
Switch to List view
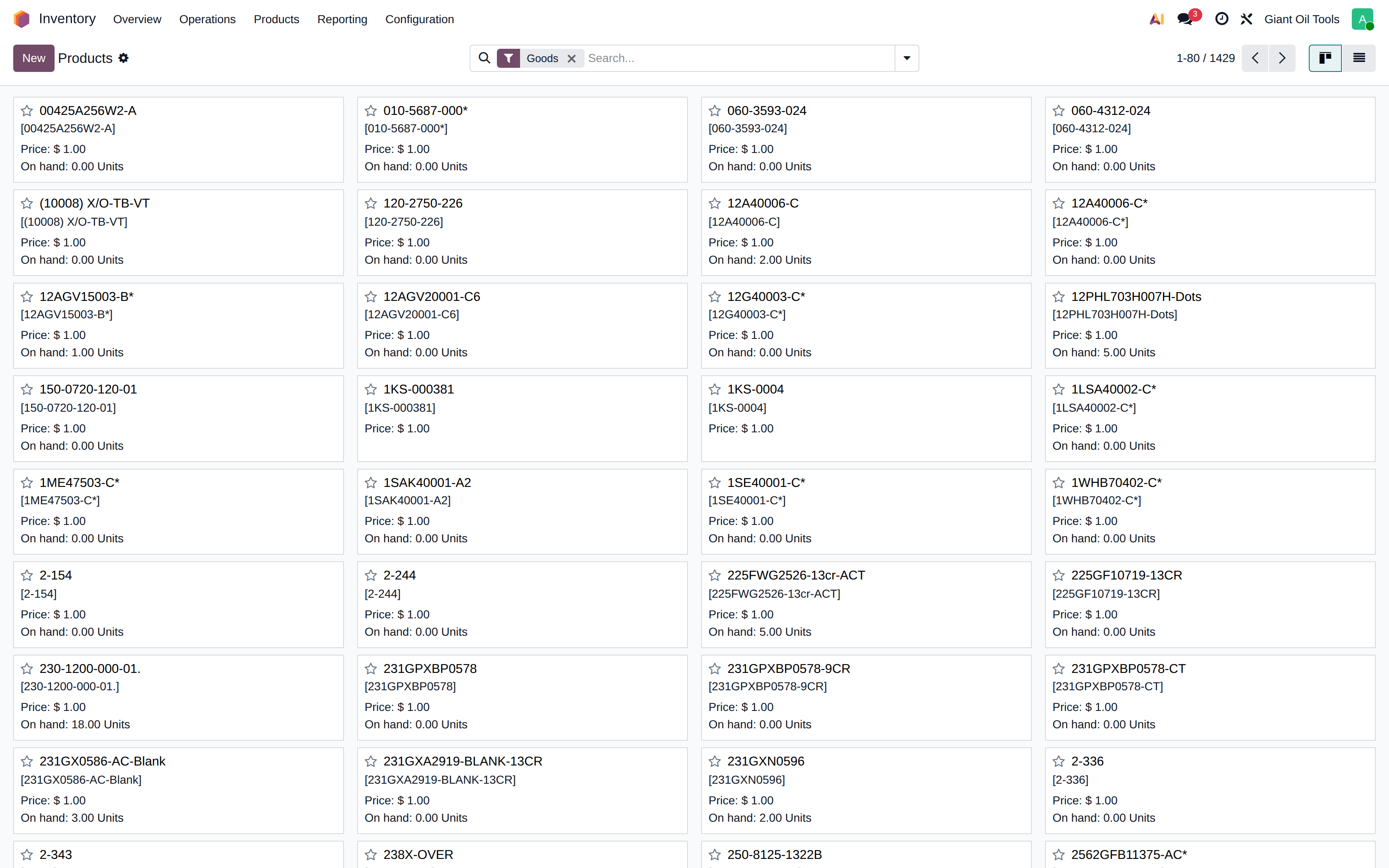1359,58
